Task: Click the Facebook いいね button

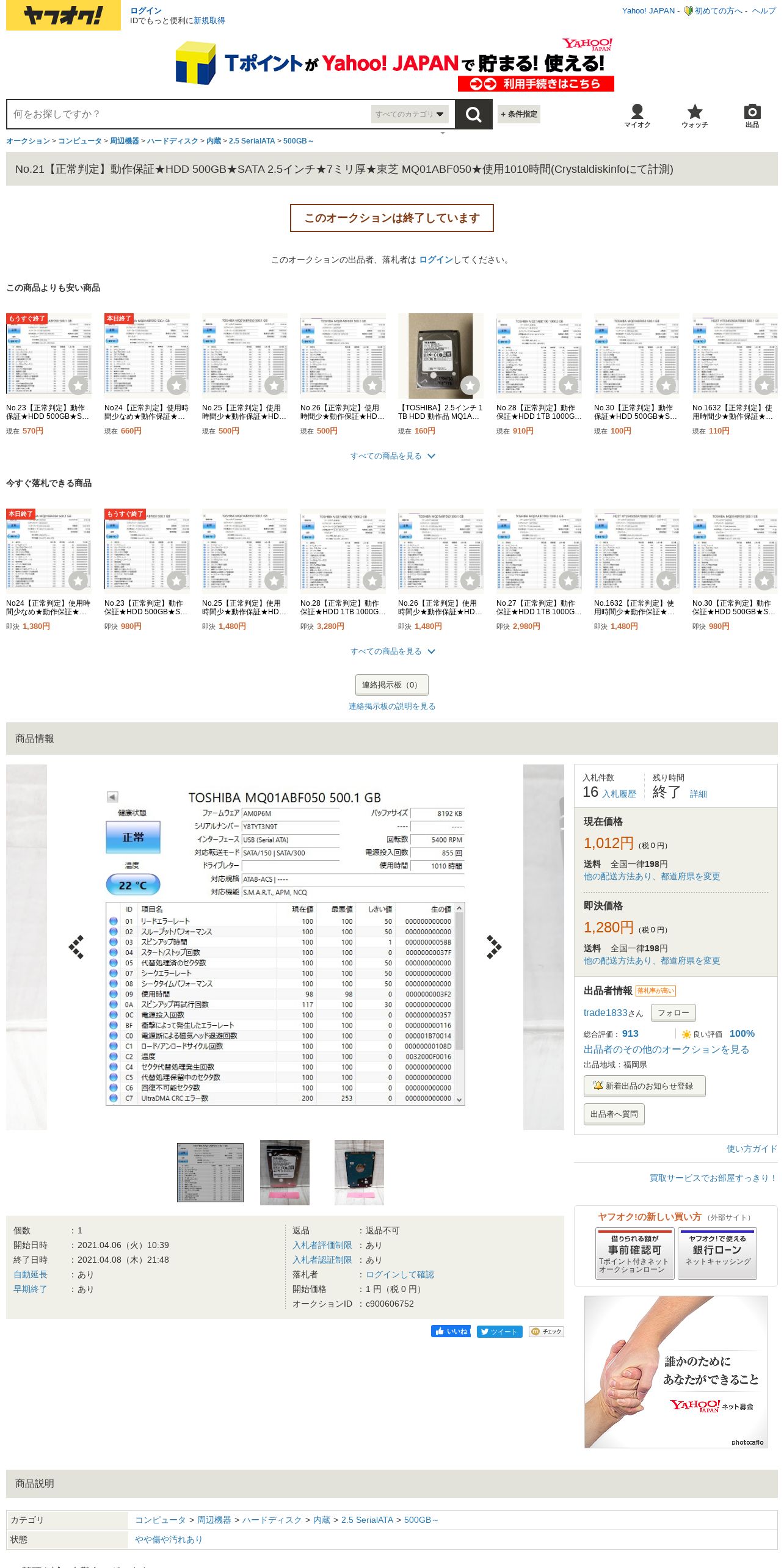Action: tap(451, 1331)
